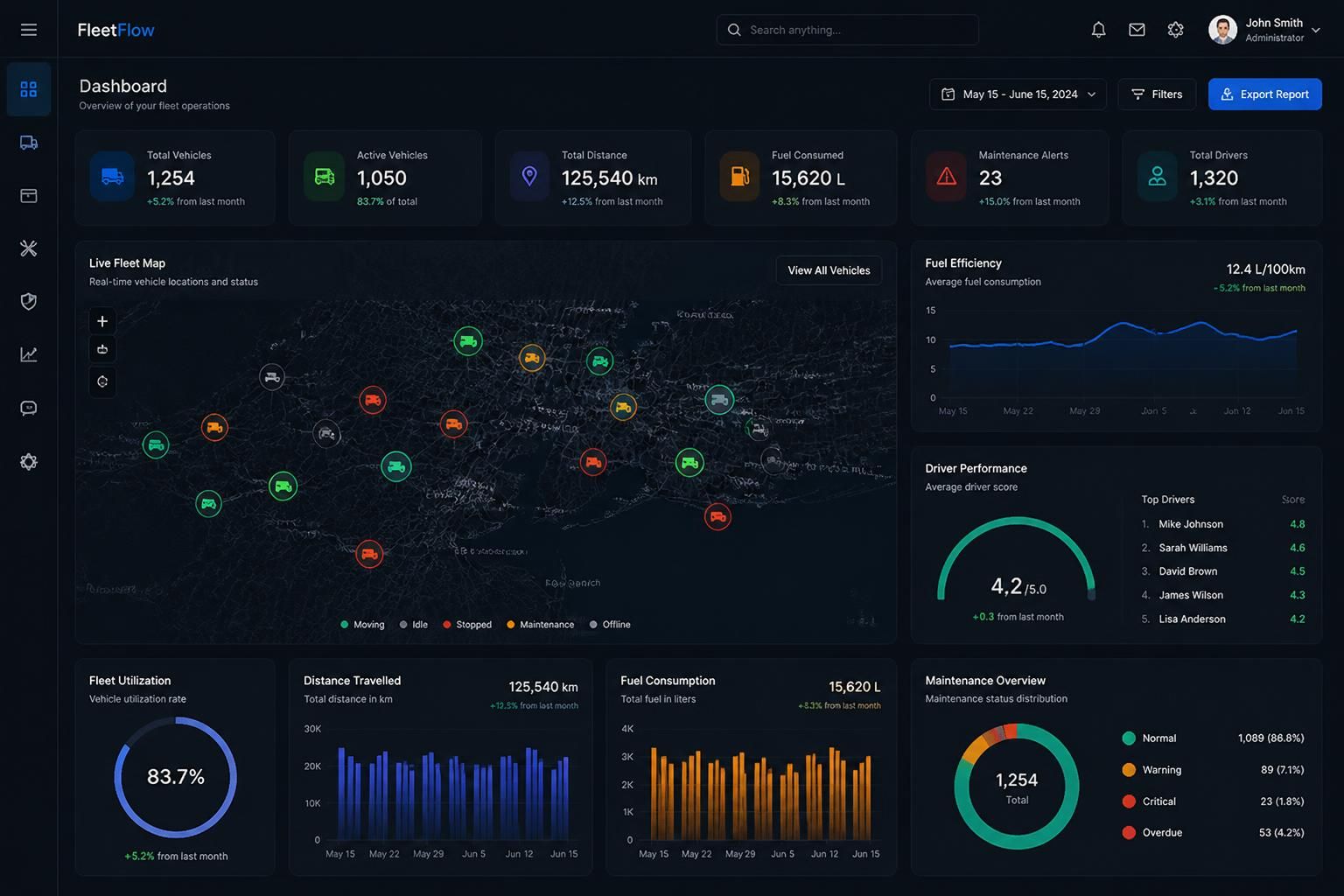Viewport: 1344px width, 896px height.
Task: Click inside the Search anything field
Action: tap(847, 30)
